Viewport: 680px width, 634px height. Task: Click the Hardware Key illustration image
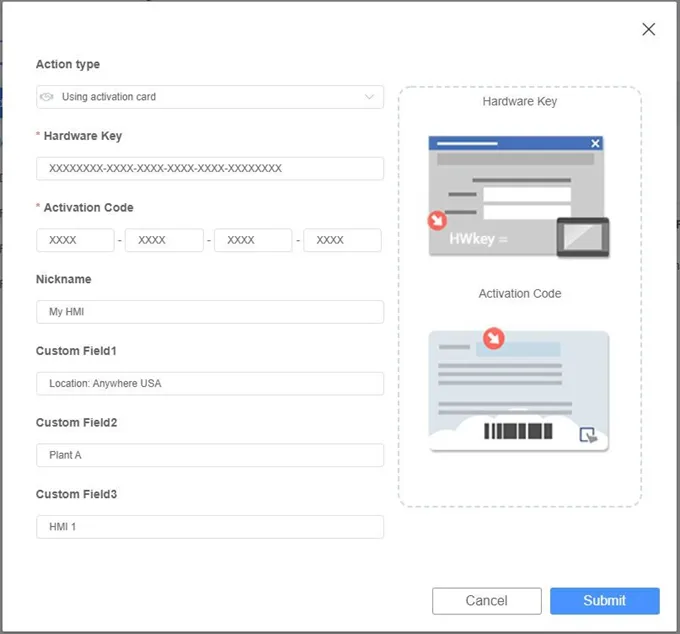519,196
